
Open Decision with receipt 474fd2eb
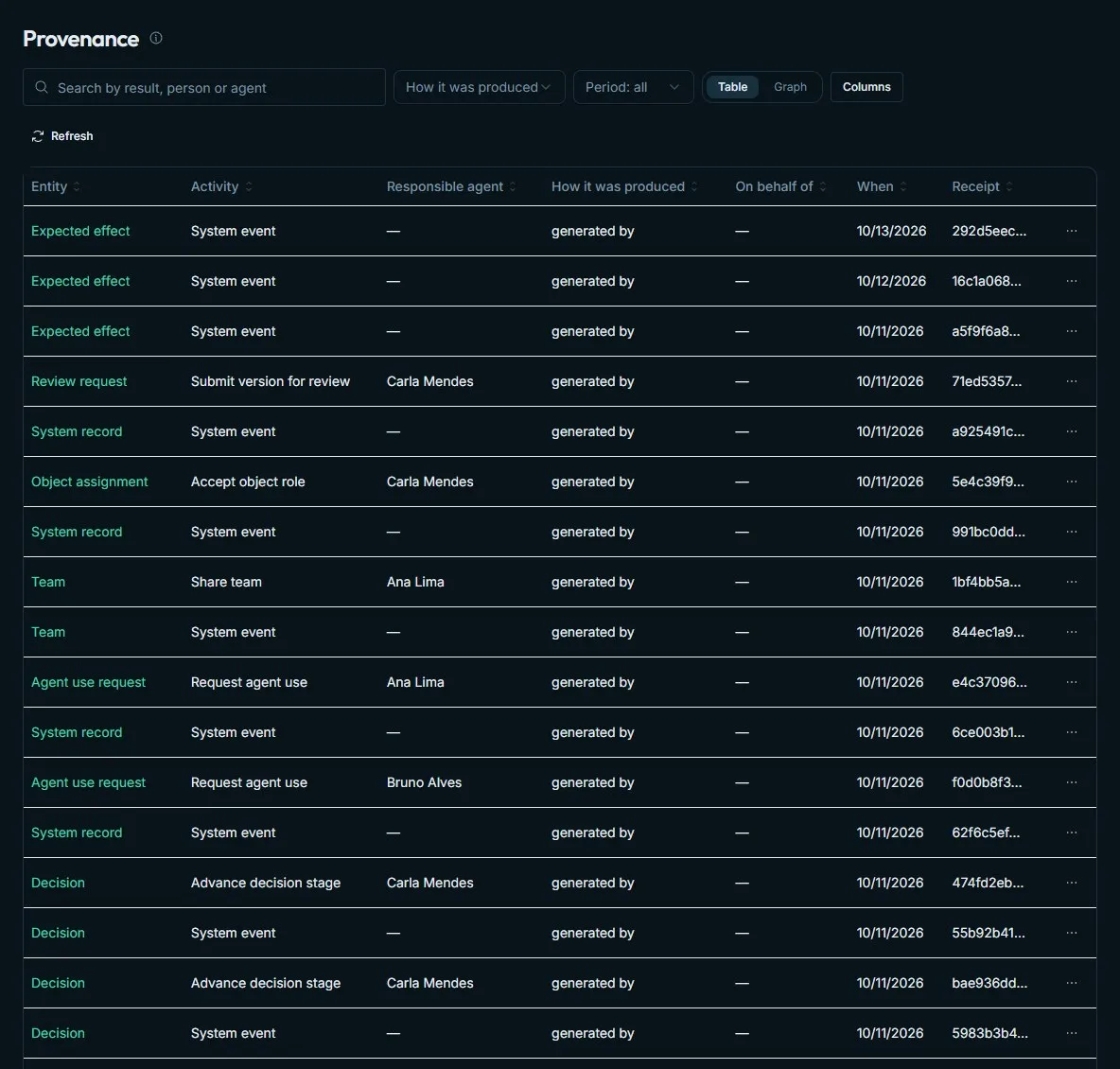pos(58,883)
